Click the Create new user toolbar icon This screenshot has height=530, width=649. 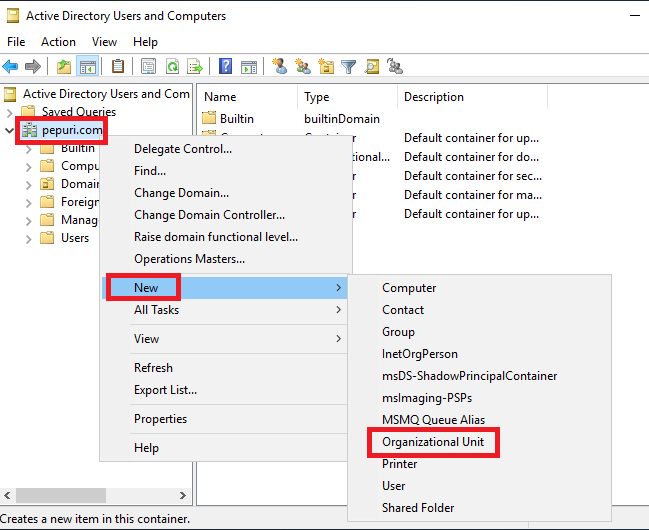(x=280, y=66)
